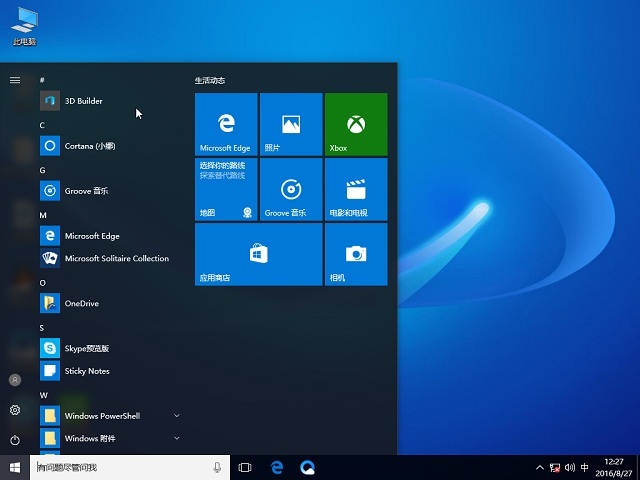640x480 pixels.
Task: Launch 3D Builder from app list
Action: coord(84,101)
